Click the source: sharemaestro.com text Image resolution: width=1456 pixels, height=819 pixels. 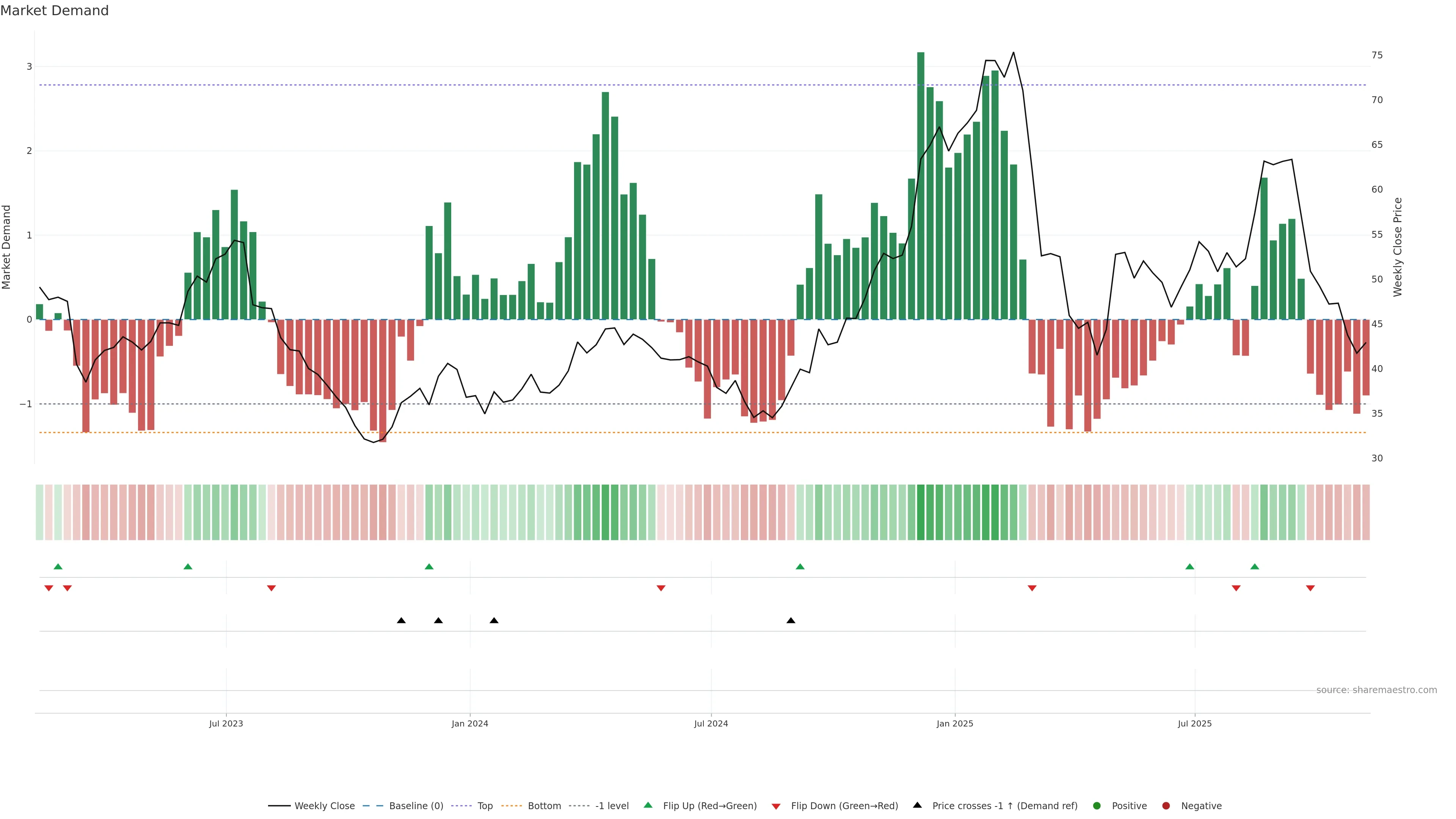1376,690
